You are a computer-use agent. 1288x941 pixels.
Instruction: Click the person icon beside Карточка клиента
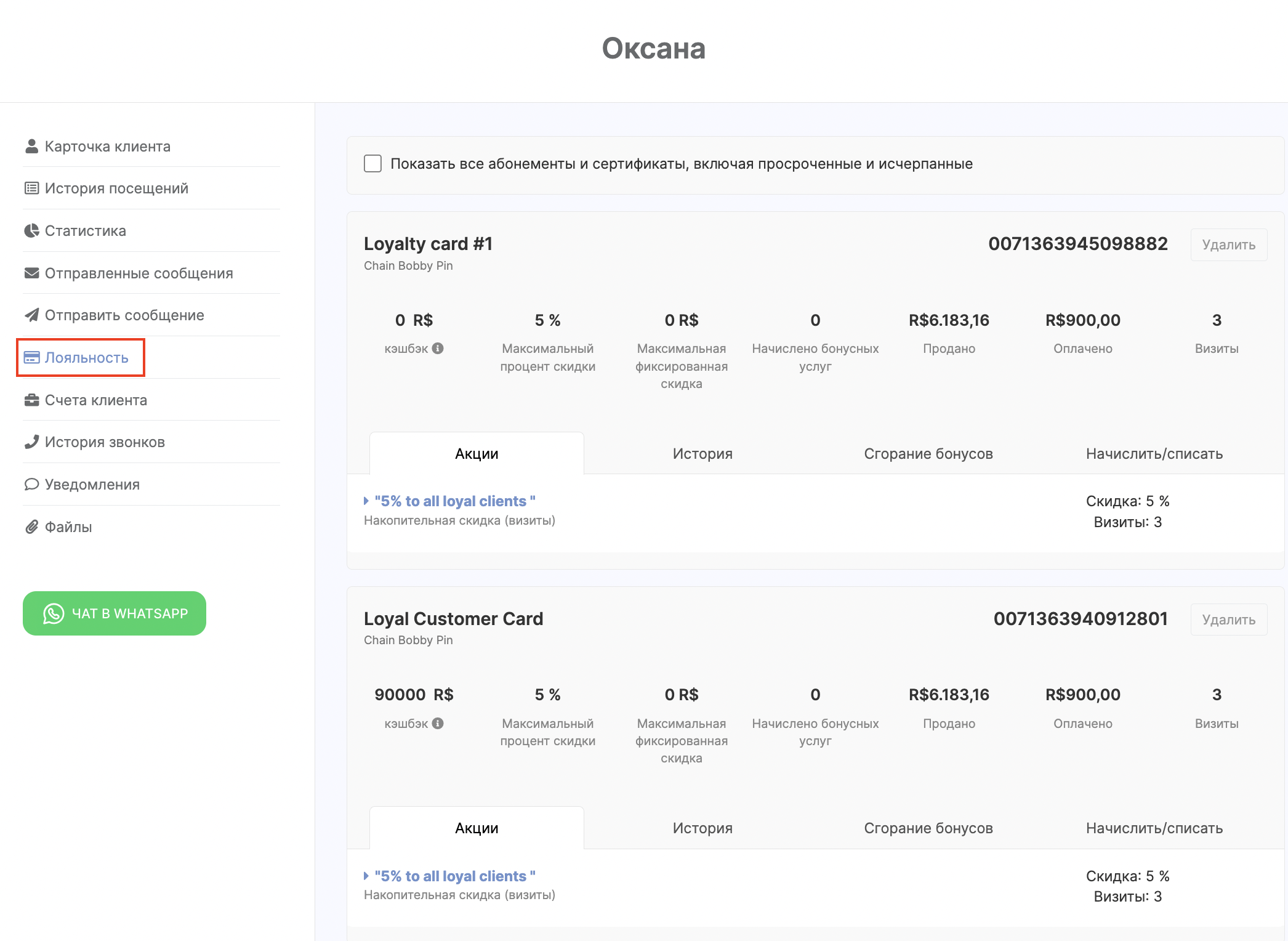click(x=31, y=146)
